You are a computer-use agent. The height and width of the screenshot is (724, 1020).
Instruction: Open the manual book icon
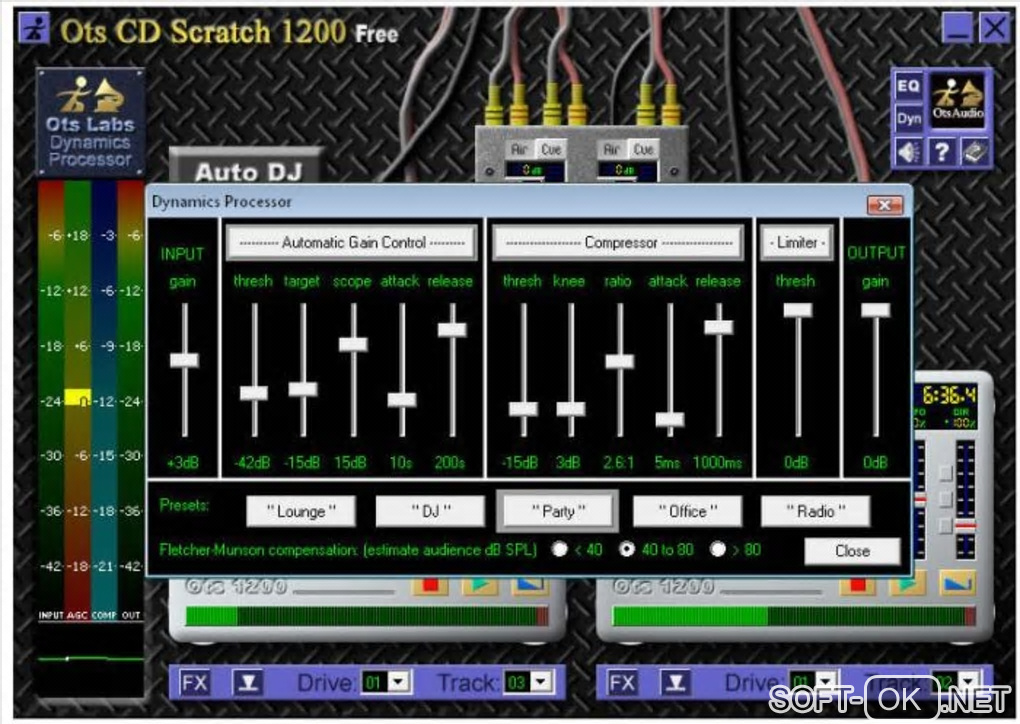[x=974, y=152]
